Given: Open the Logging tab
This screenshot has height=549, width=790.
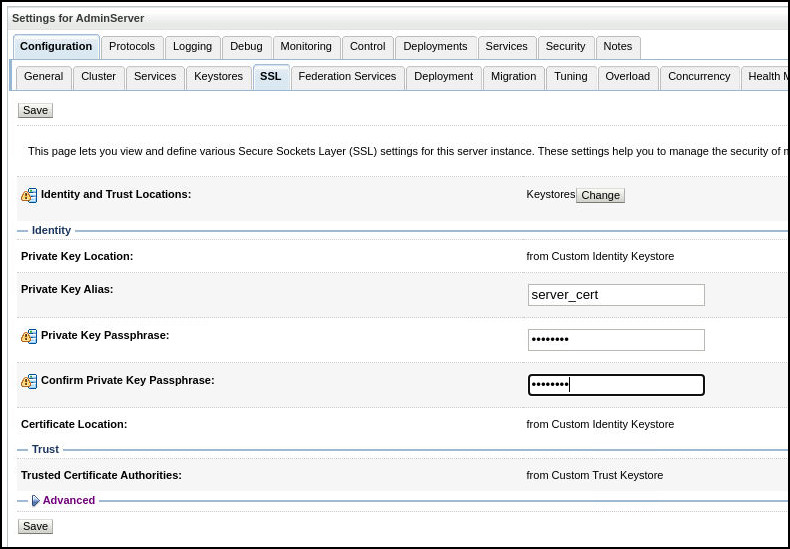Looking at the screenshot, I should point(192,46).
